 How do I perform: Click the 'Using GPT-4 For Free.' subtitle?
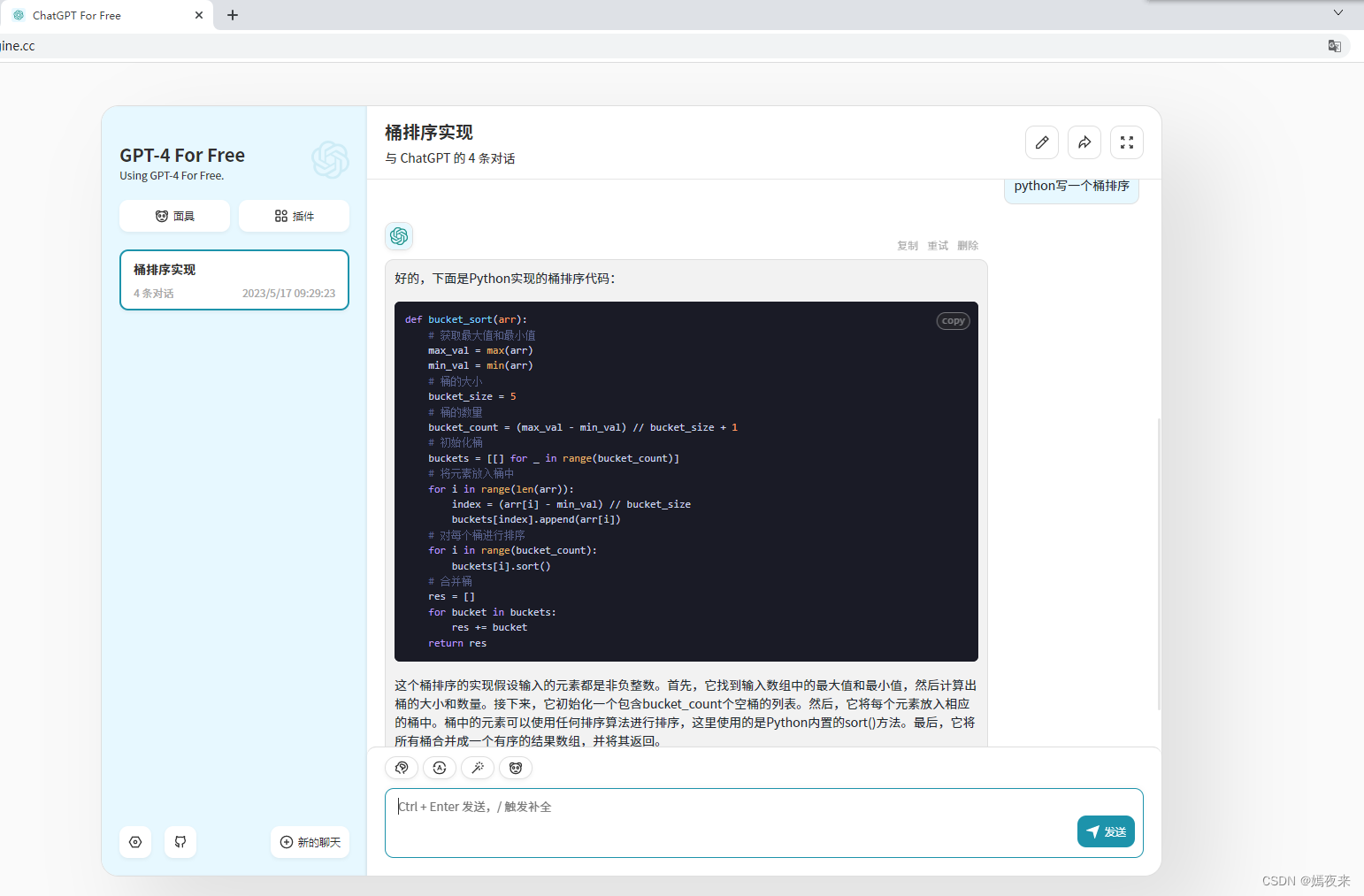point(172,176)
